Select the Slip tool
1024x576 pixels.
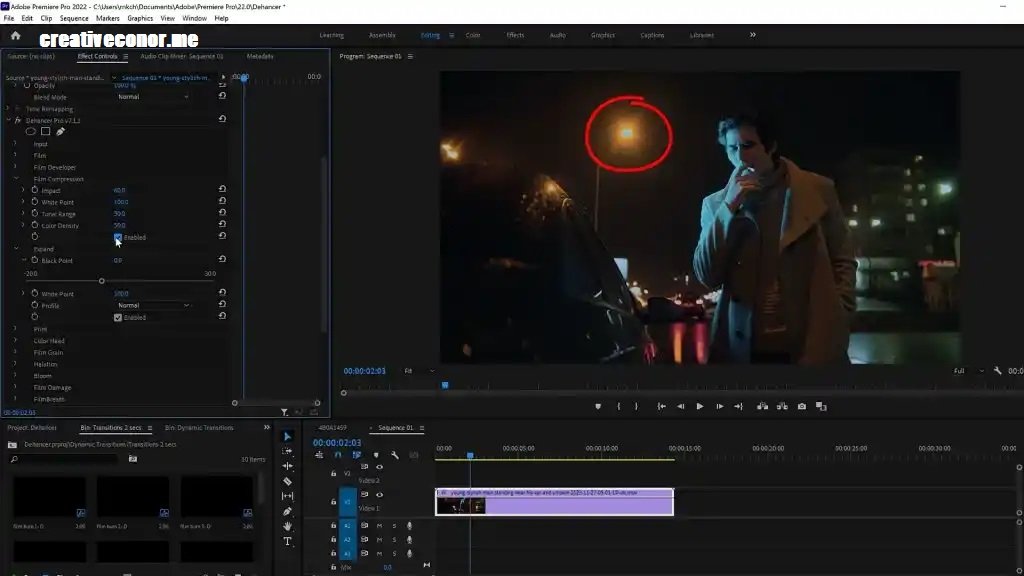coord(287,496)
